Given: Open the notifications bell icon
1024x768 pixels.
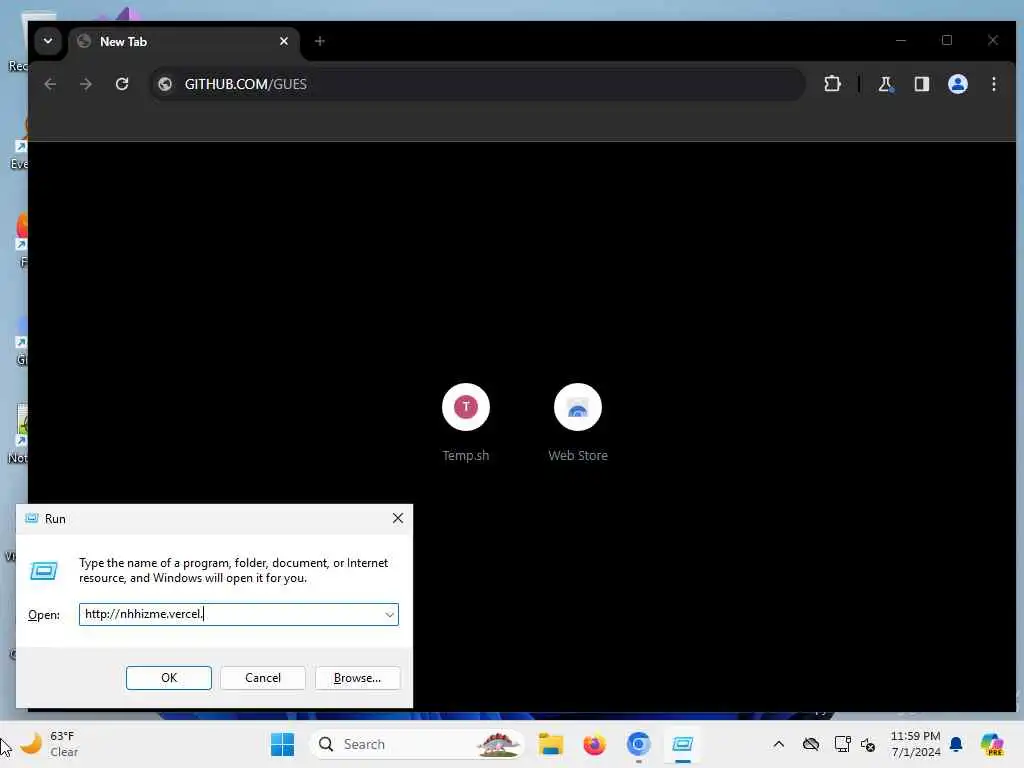Looking at the screenshot, I should 956,744.
